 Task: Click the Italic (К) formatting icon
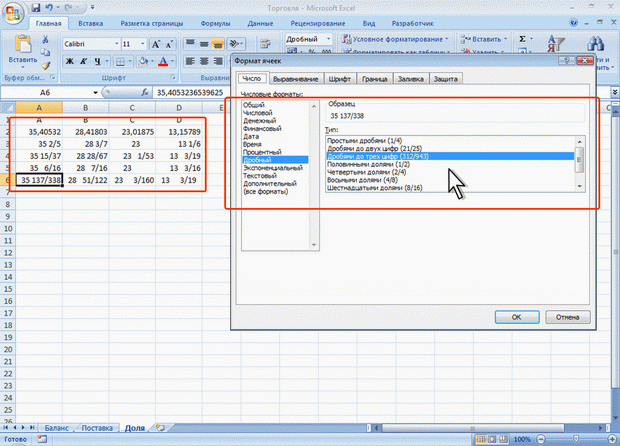[84, 61]
